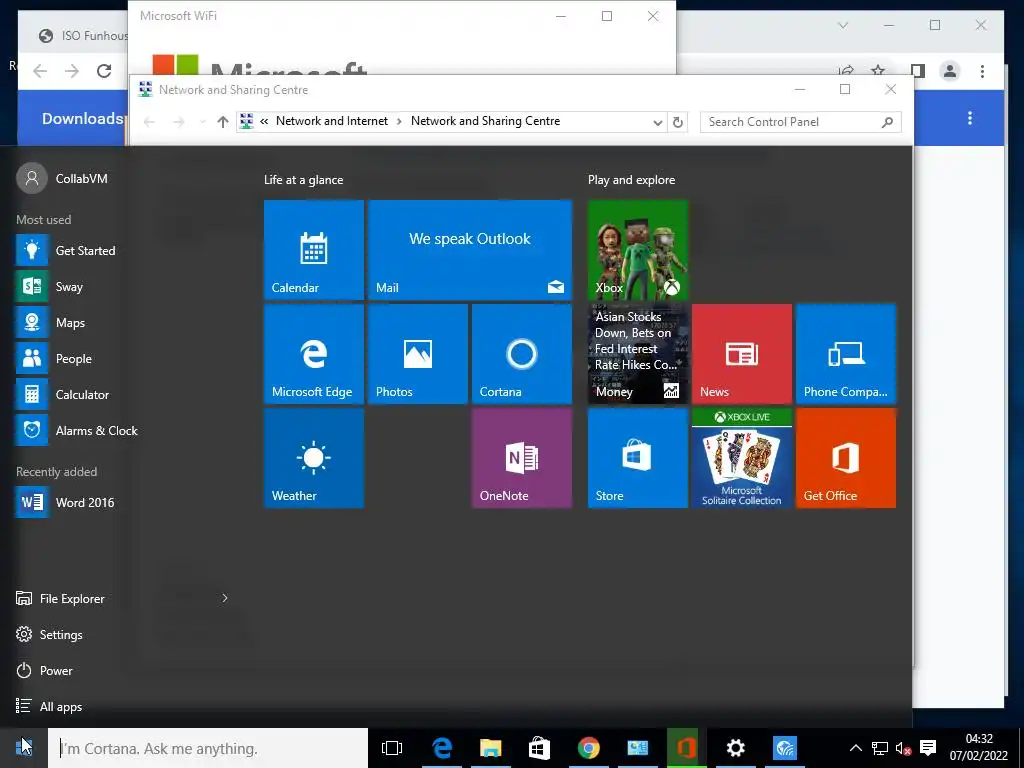1024x768 pixels.
Task: Open address bar history dropdown
Action: [657, 122]
